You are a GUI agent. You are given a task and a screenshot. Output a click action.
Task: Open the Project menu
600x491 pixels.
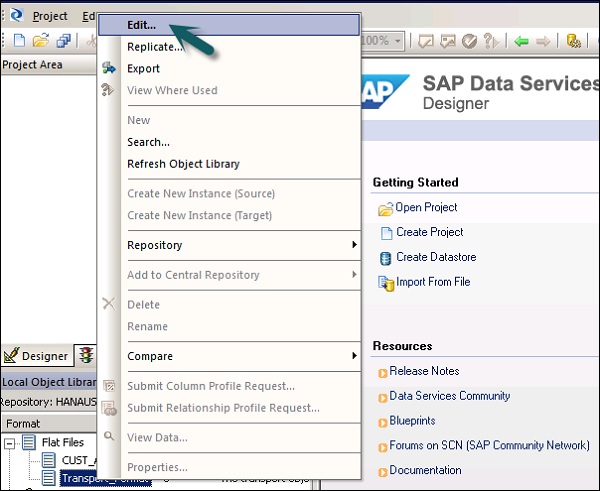point(50,16)
